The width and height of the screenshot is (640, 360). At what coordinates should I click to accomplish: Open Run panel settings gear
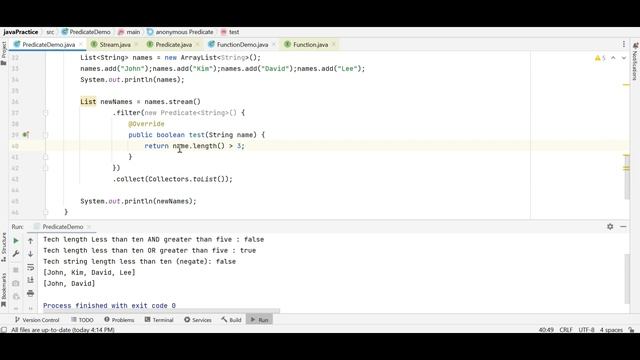tap(610, 227)
